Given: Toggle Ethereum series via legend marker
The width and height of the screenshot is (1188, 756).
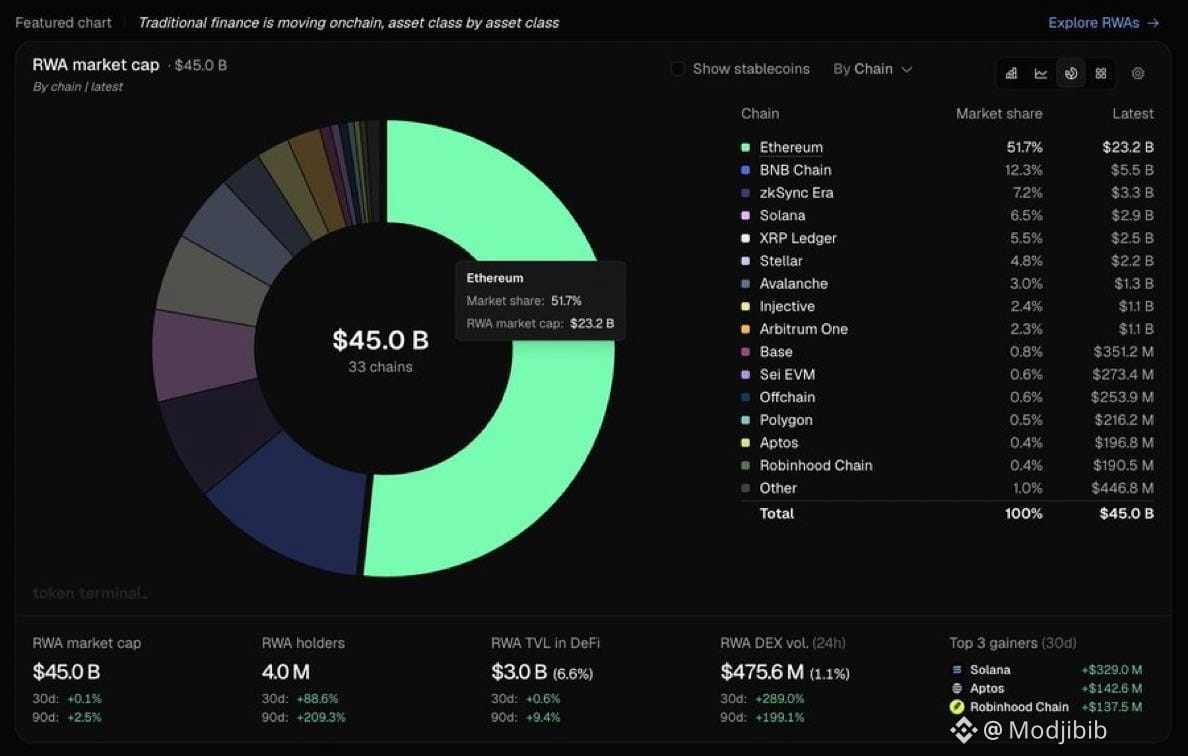Looking at the screenshot, I should (746, 148).
